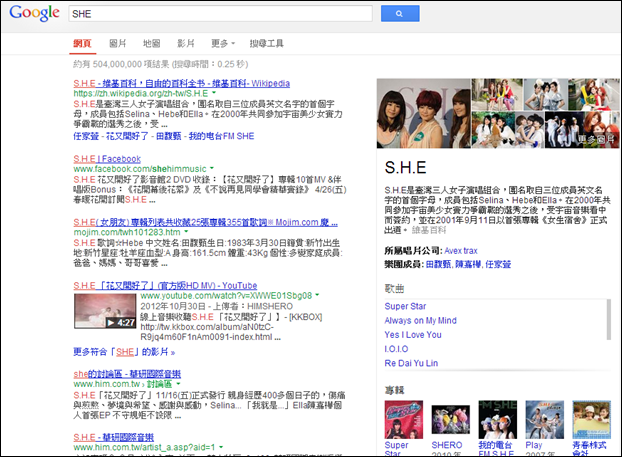The height and width of the screenshot is (457, 622).
Task: Open the S.H.E - 華研國際音樂 result title
Action: coord(113,437)
